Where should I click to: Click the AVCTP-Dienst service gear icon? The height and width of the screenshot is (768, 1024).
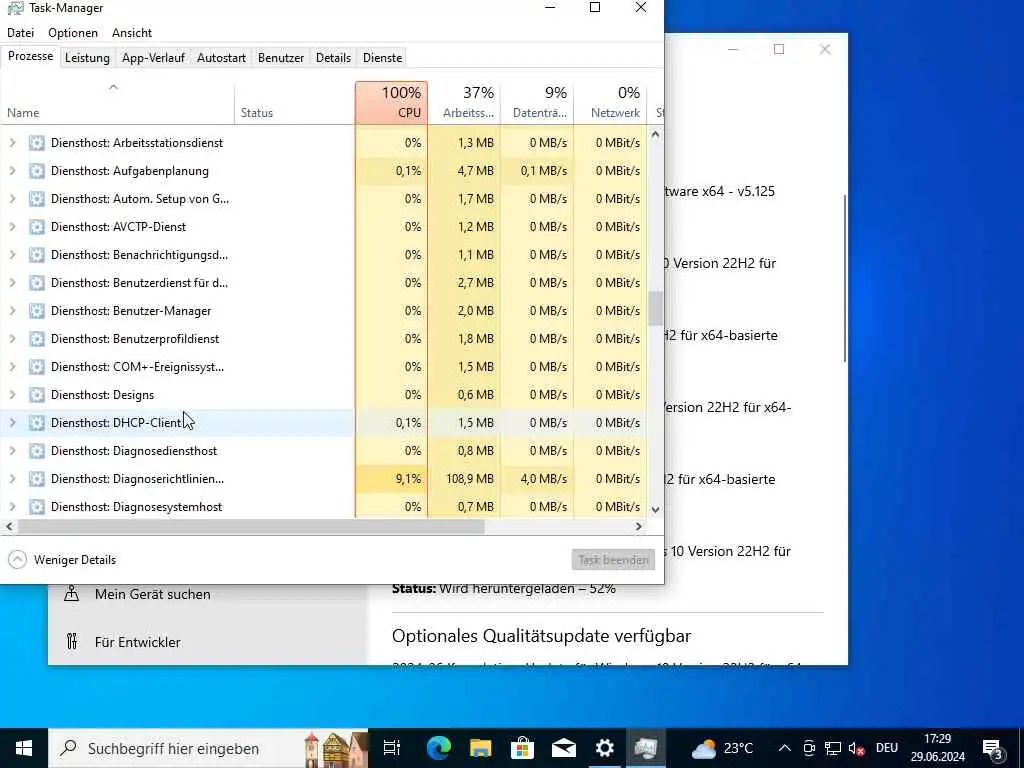click(x=37, y=227)
